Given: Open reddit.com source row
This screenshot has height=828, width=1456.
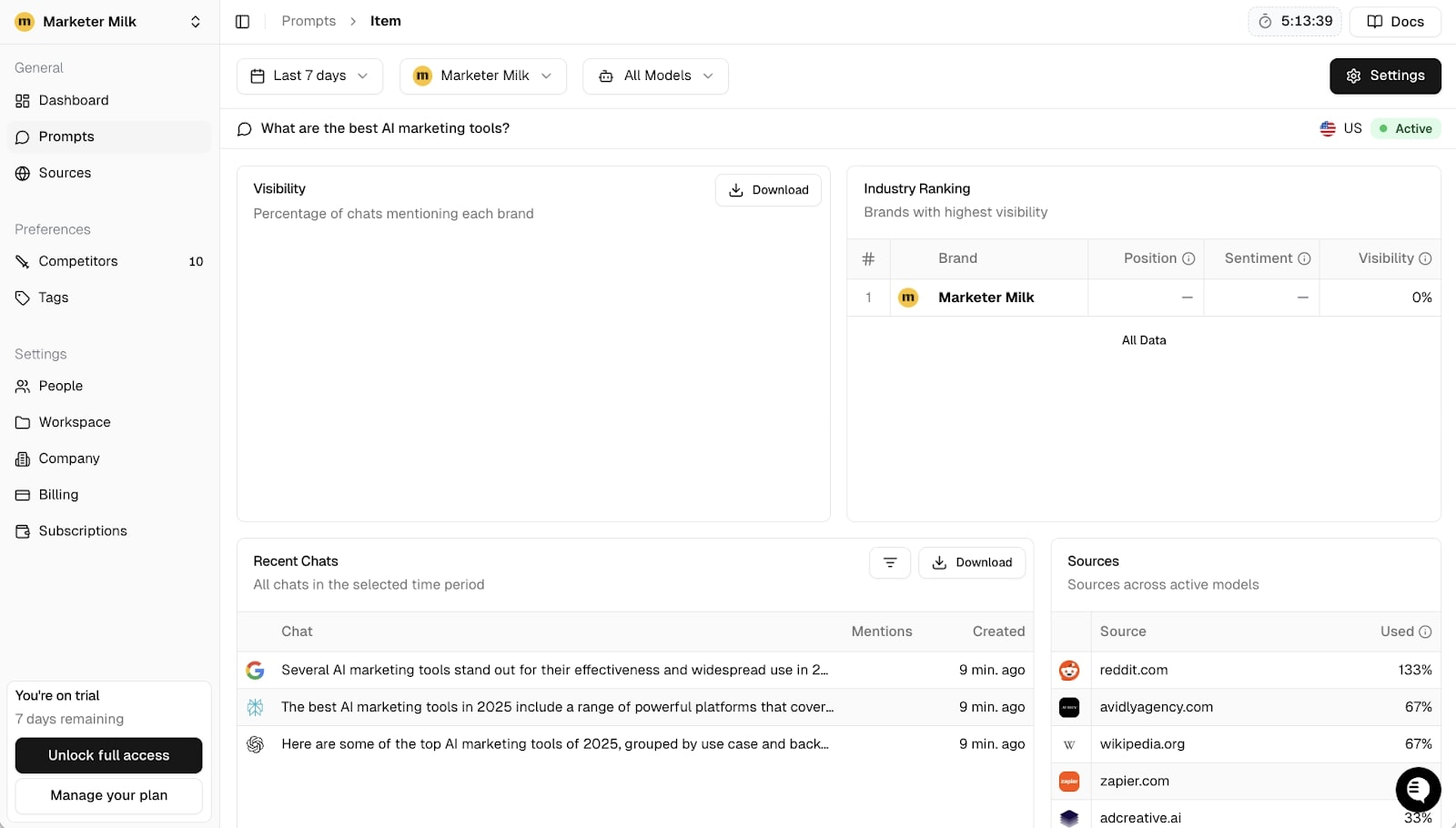Looking at the screenshot, I should coord(1246,670).
